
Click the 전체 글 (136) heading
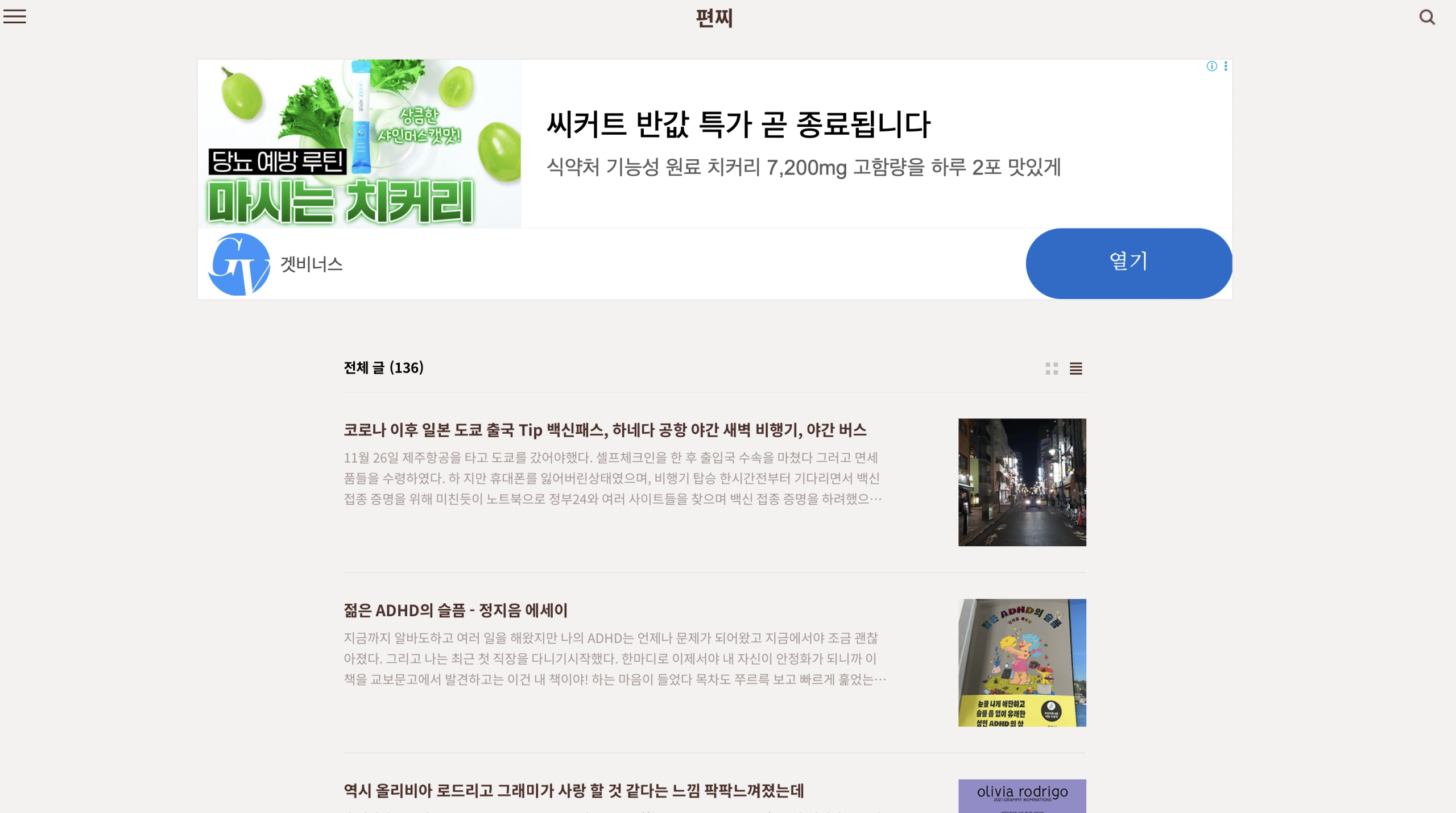click(x=384, y=368)
